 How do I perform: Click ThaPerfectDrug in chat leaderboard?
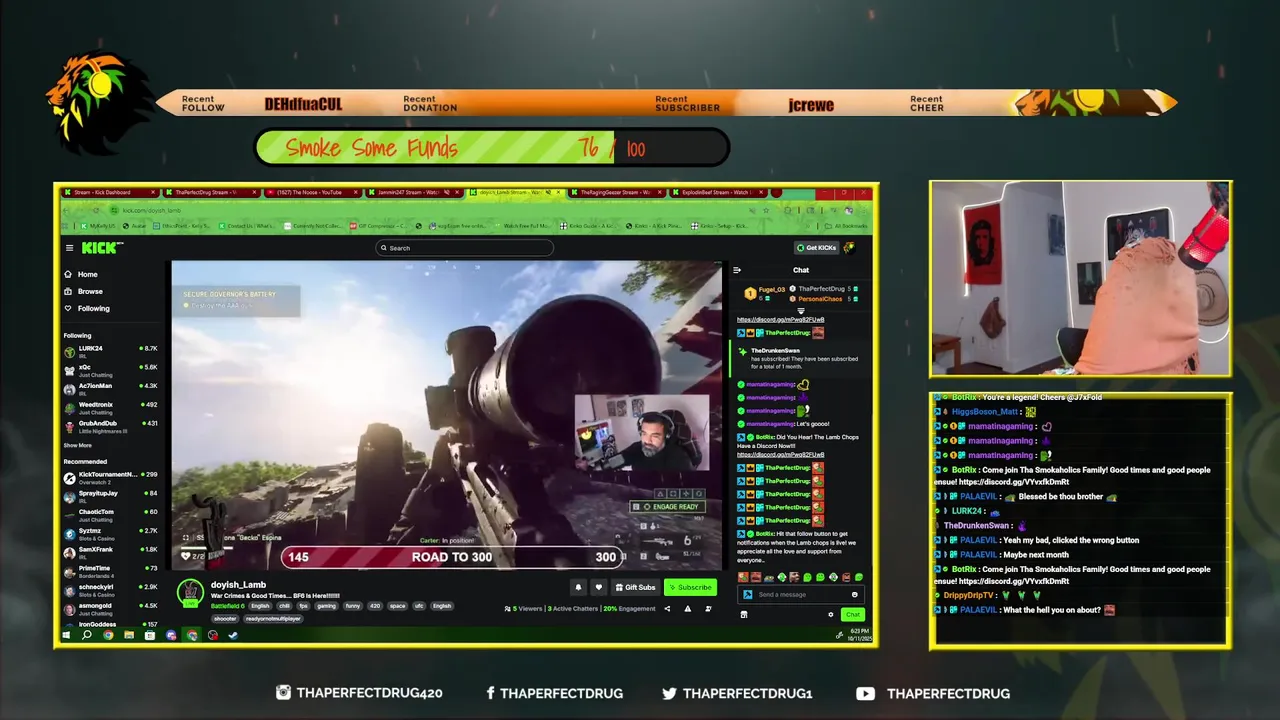(x=821, y=289)
